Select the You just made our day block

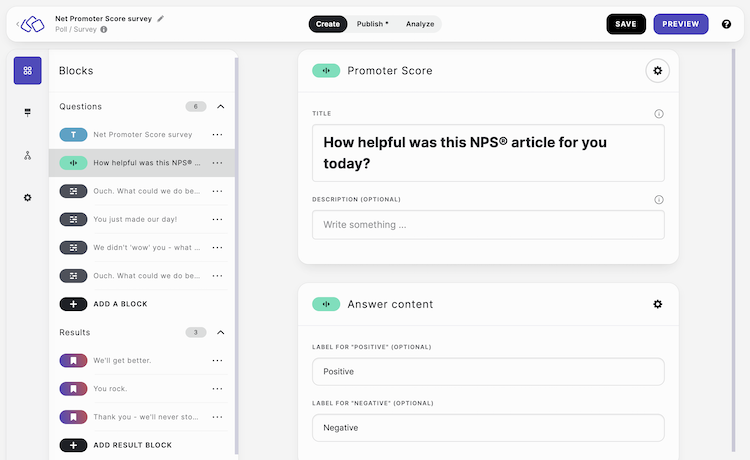click(x=142, y=219)
